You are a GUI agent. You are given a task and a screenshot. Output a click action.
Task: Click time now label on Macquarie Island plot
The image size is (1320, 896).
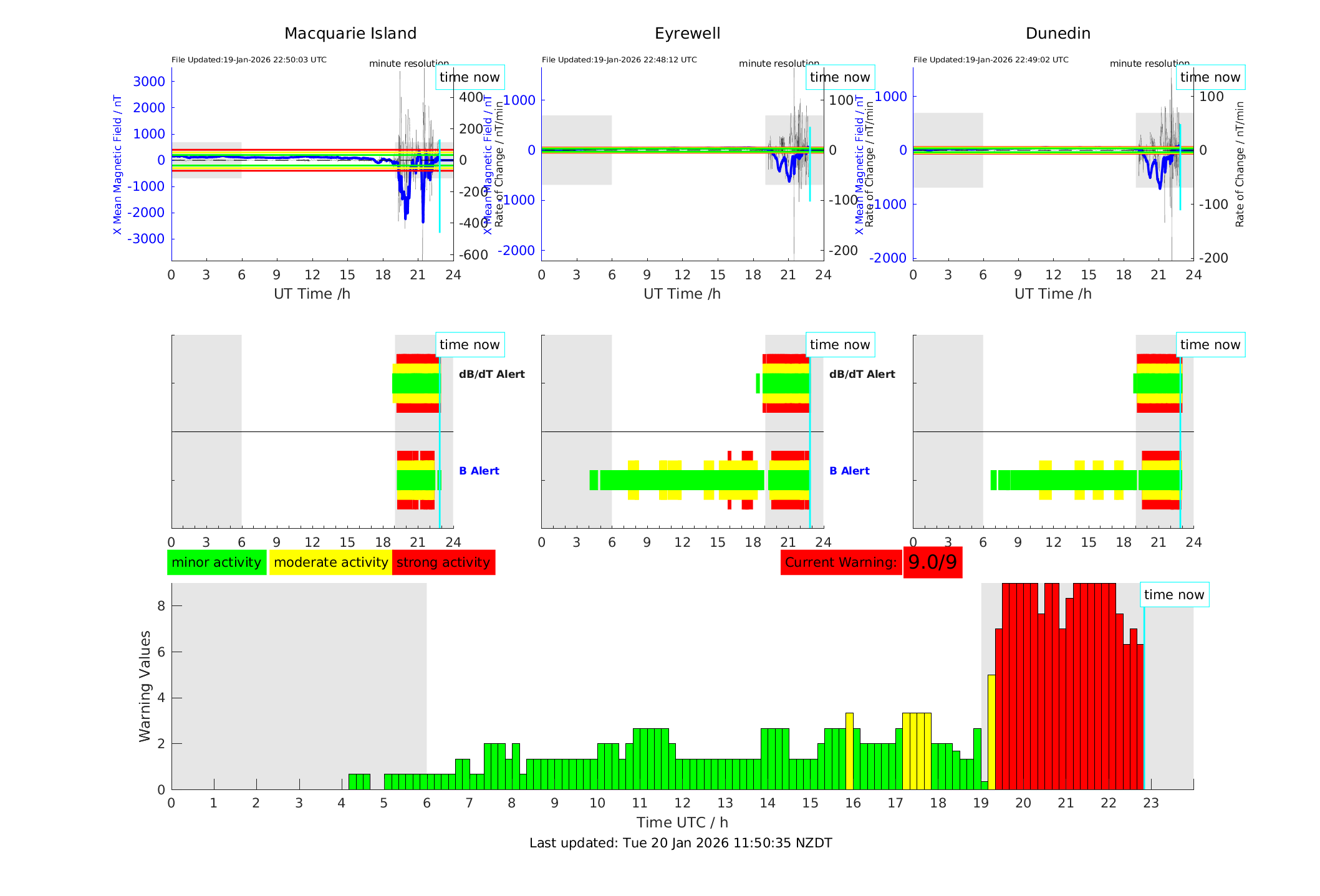[470, 77]
